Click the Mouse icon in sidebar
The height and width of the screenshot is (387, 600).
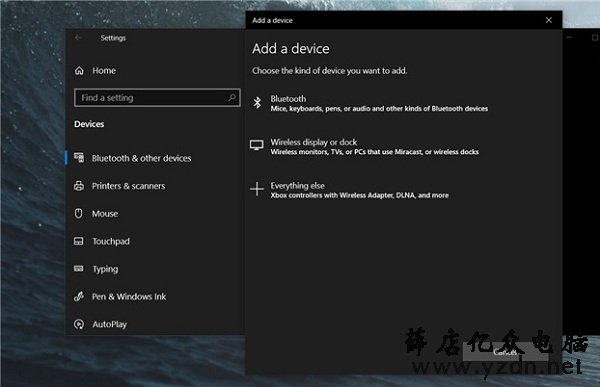78,214
